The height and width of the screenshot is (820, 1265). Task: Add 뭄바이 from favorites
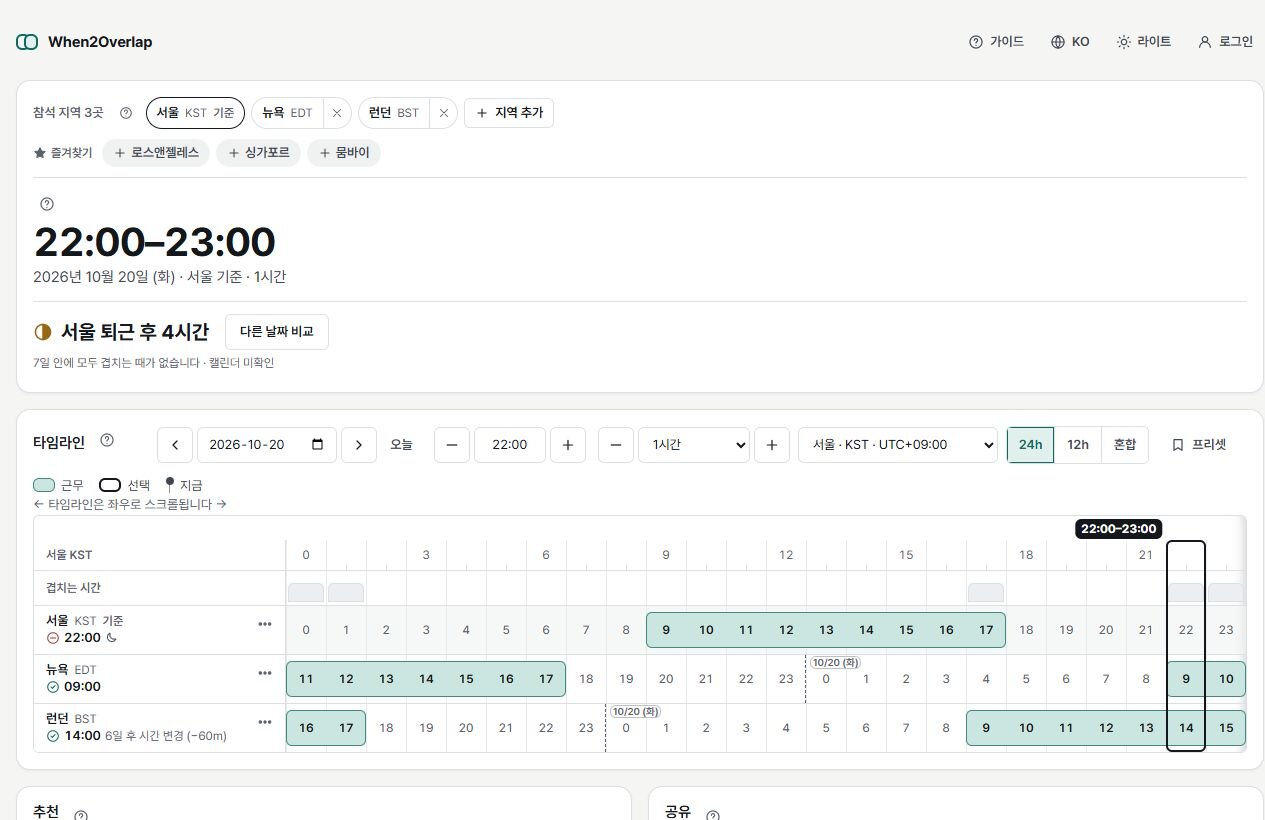(344, 153)
